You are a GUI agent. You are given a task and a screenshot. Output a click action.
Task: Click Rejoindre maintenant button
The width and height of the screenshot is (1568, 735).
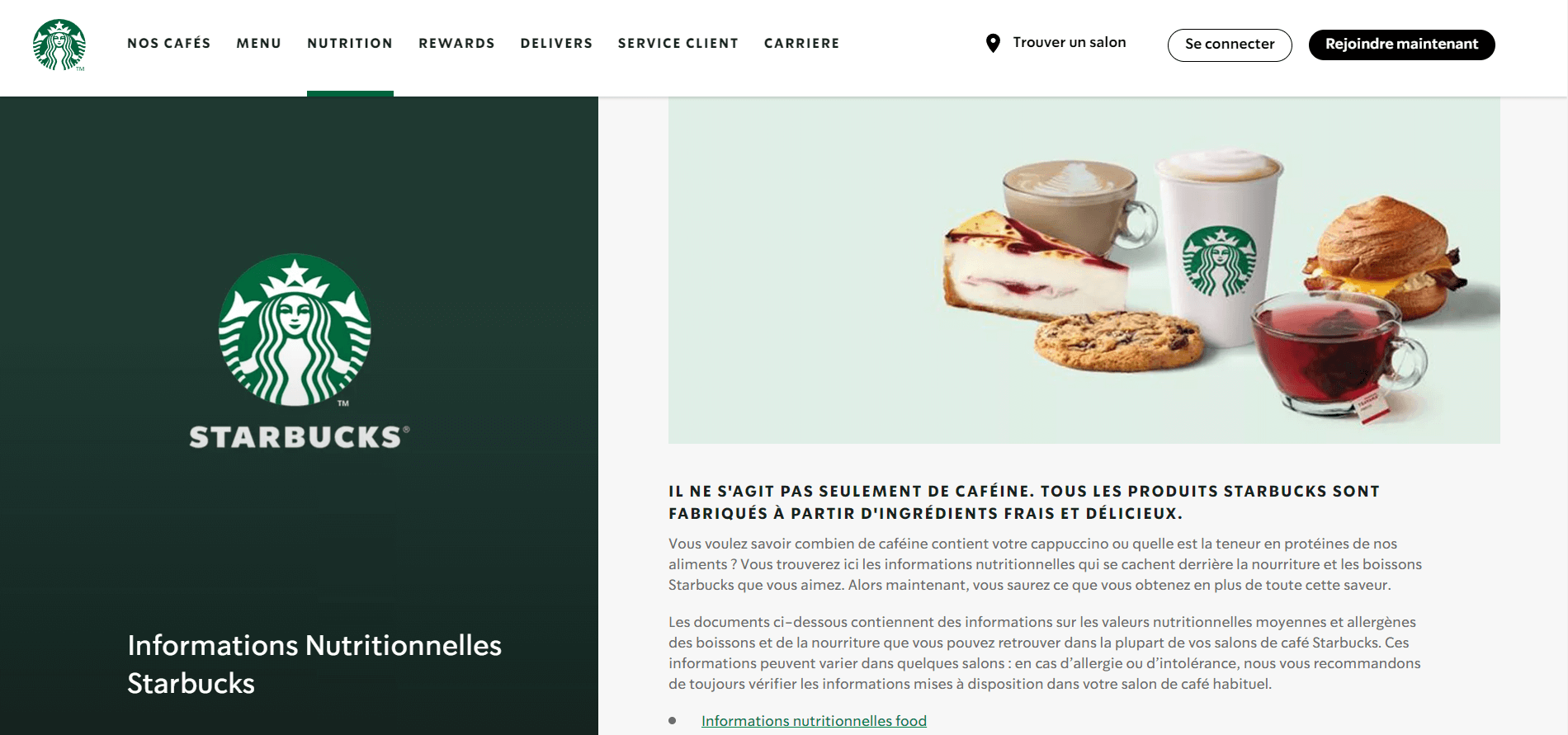[x=1402, y=45]
